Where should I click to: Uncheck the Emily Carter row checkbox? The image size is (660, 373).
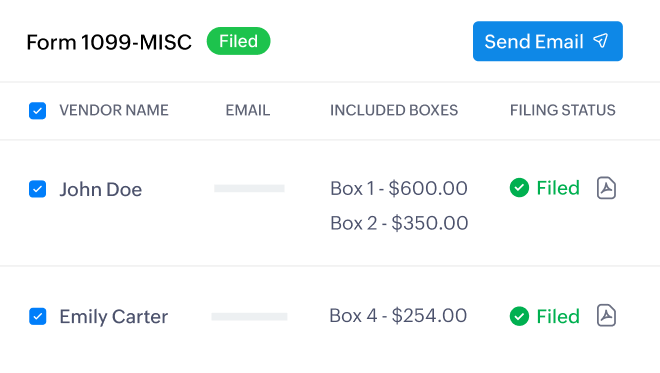point(37,316)
